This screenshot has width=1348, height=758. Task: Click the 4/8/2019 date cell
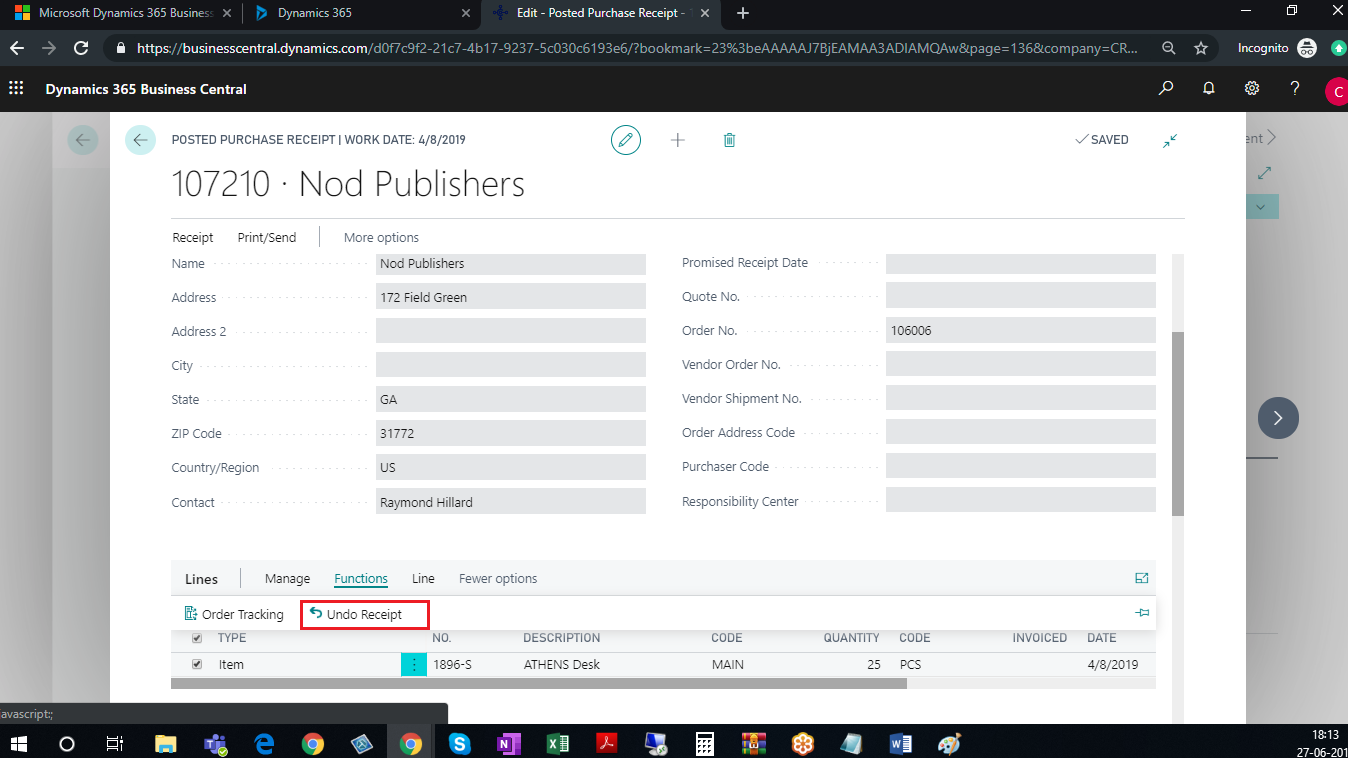(1112, 664)
